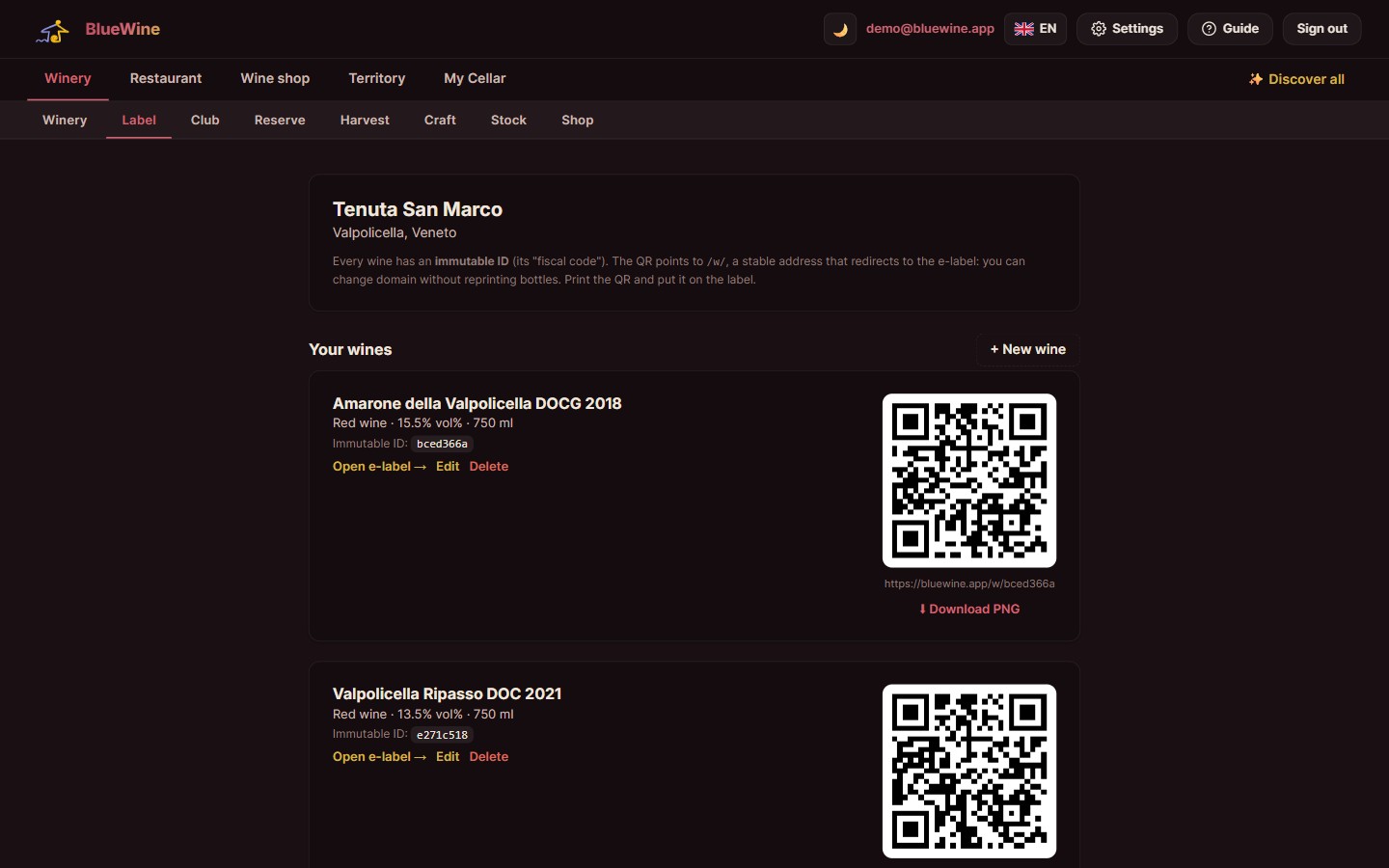Open the Craft sub-tab
This screenshot has width=1389, height=868.
pos(440,121)
